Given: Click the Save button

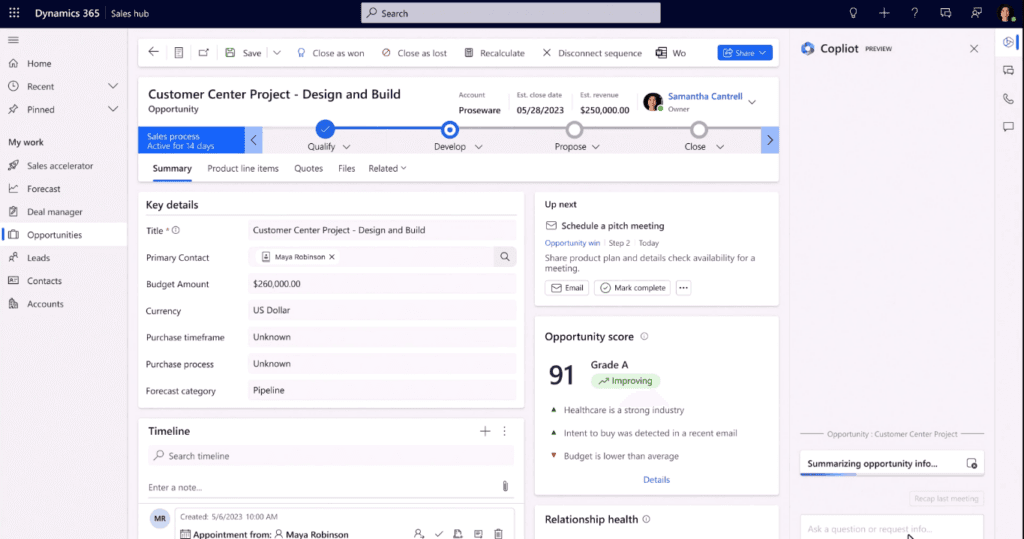Looking at the screenshot, I should pos(244,53).
